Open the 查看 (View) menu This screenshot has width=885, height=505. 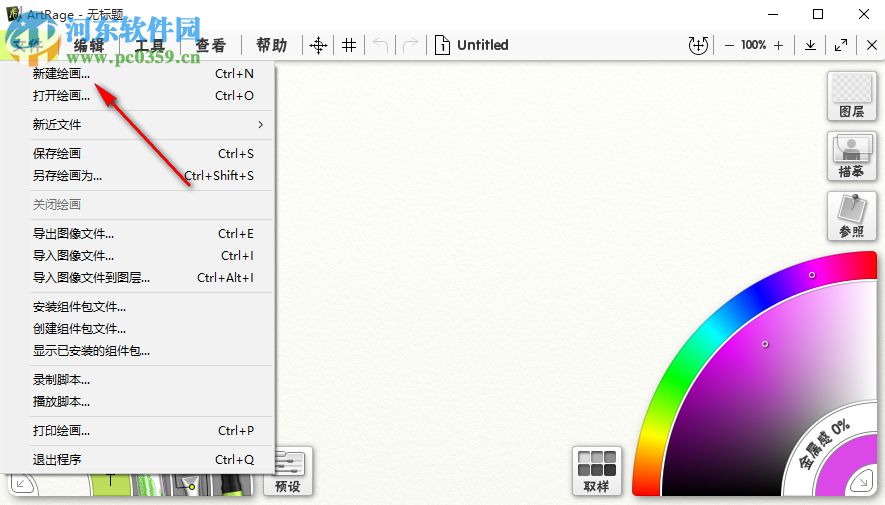[x=211, y=45]
